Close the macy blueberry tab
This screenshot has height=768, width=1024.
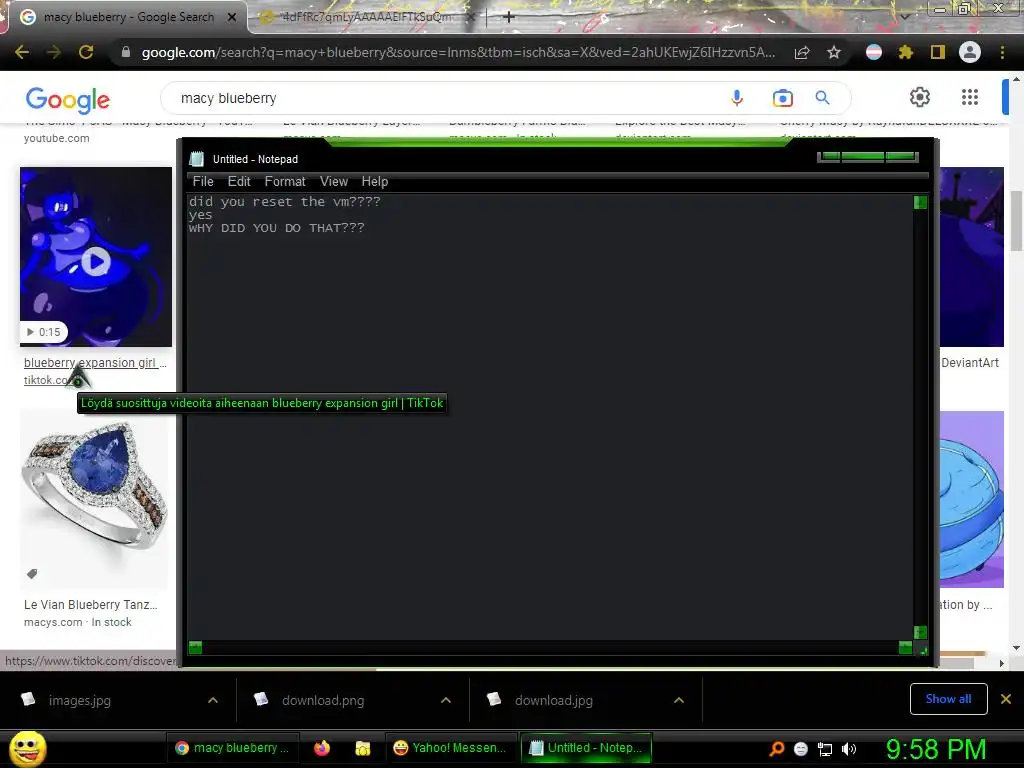click(232, 18)
